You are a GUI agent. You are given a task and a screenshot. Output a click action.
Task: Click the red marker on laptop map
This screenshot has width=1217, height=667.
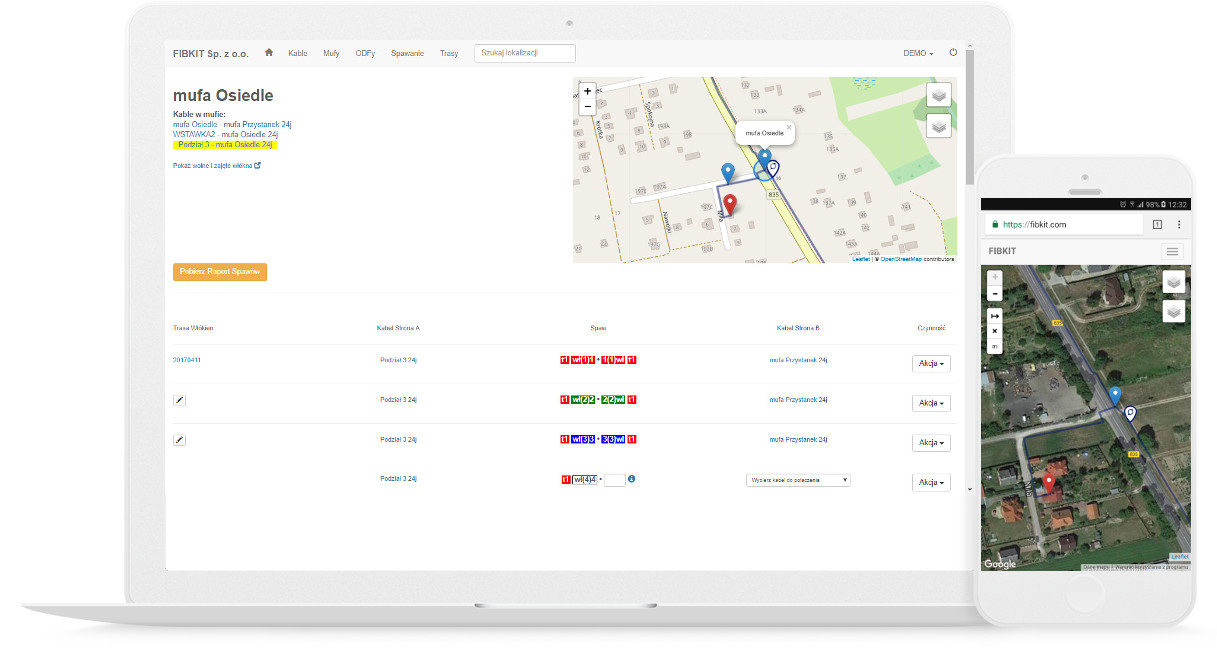(729, 205)
